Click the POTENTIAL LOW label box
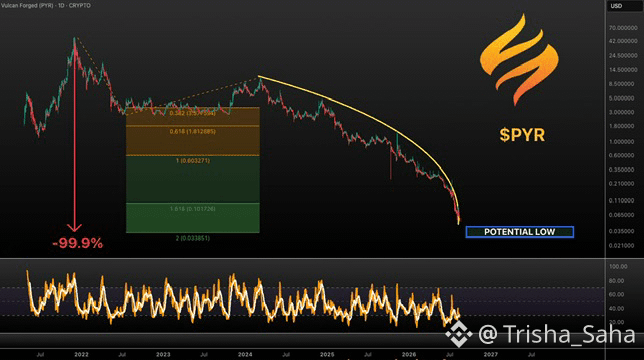The image size is (644, 360). [x=520, y=232]
